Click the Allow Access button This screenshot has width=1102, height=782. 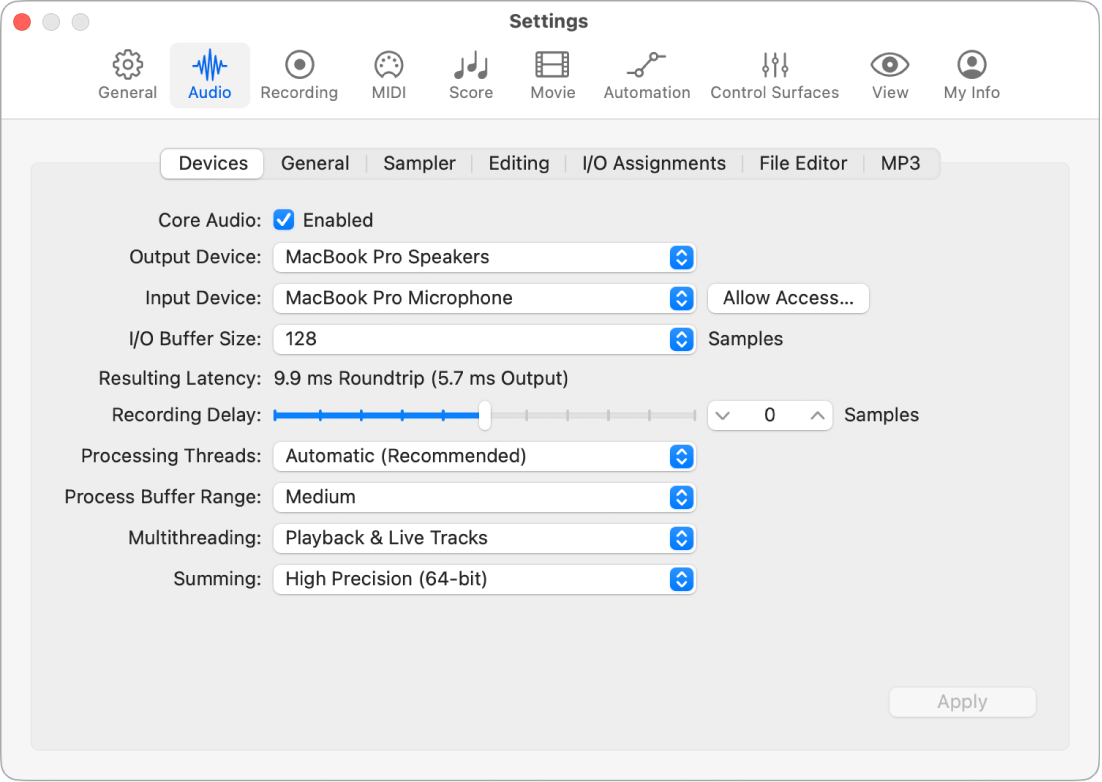(x=788, y=298)
